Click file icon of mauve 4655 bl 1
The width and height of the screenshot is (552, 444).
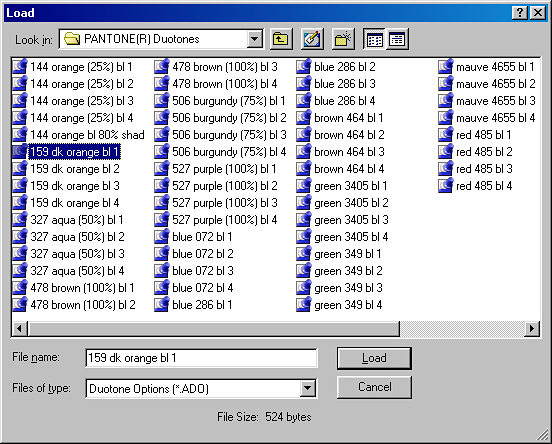click(446, 66)
